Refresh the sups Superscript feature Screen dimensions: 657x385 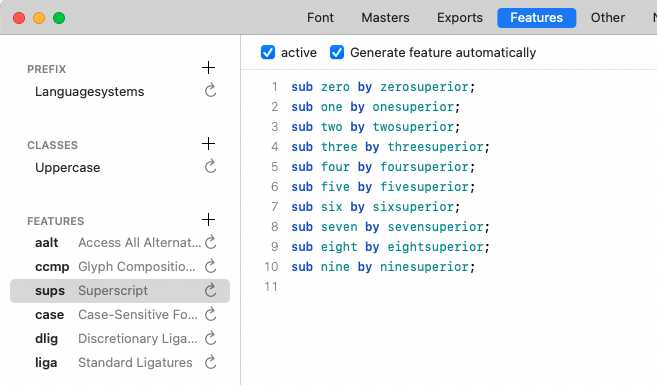point(210,290)
